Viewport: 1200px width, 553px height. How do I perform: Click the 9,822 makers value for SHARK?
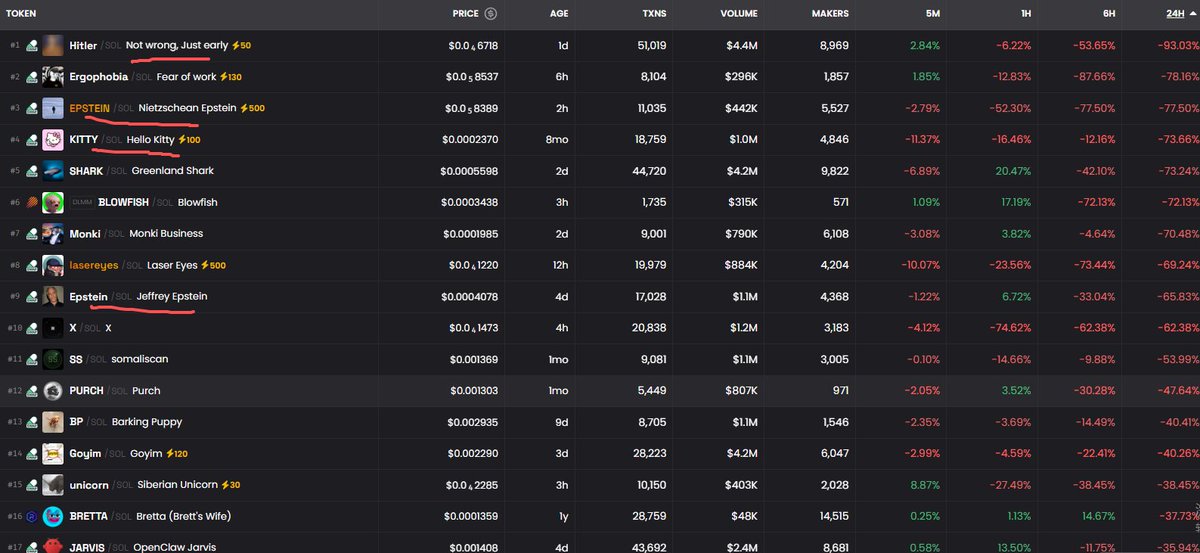click(833, 171)
